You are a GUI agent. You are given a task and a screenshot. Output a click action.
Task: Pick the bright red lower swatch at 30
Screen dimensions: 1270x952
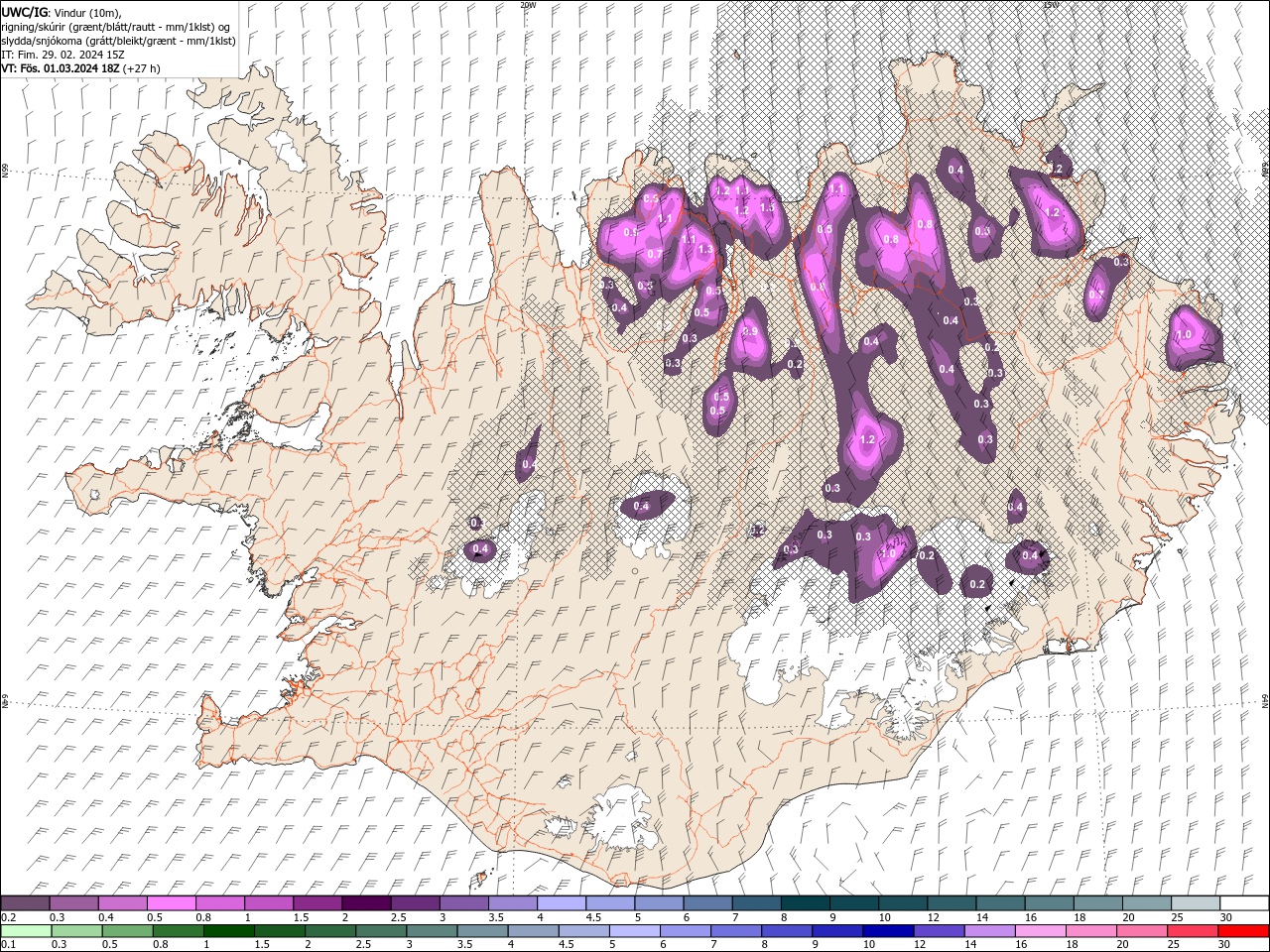1243,931
